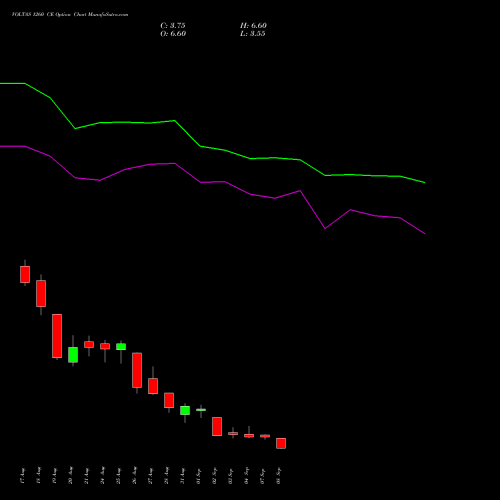This screenshot has width=500, height=500.
Task: Click the green candlestick above 25 Aug
Action: pyautogui.click(x=121, y=347)
